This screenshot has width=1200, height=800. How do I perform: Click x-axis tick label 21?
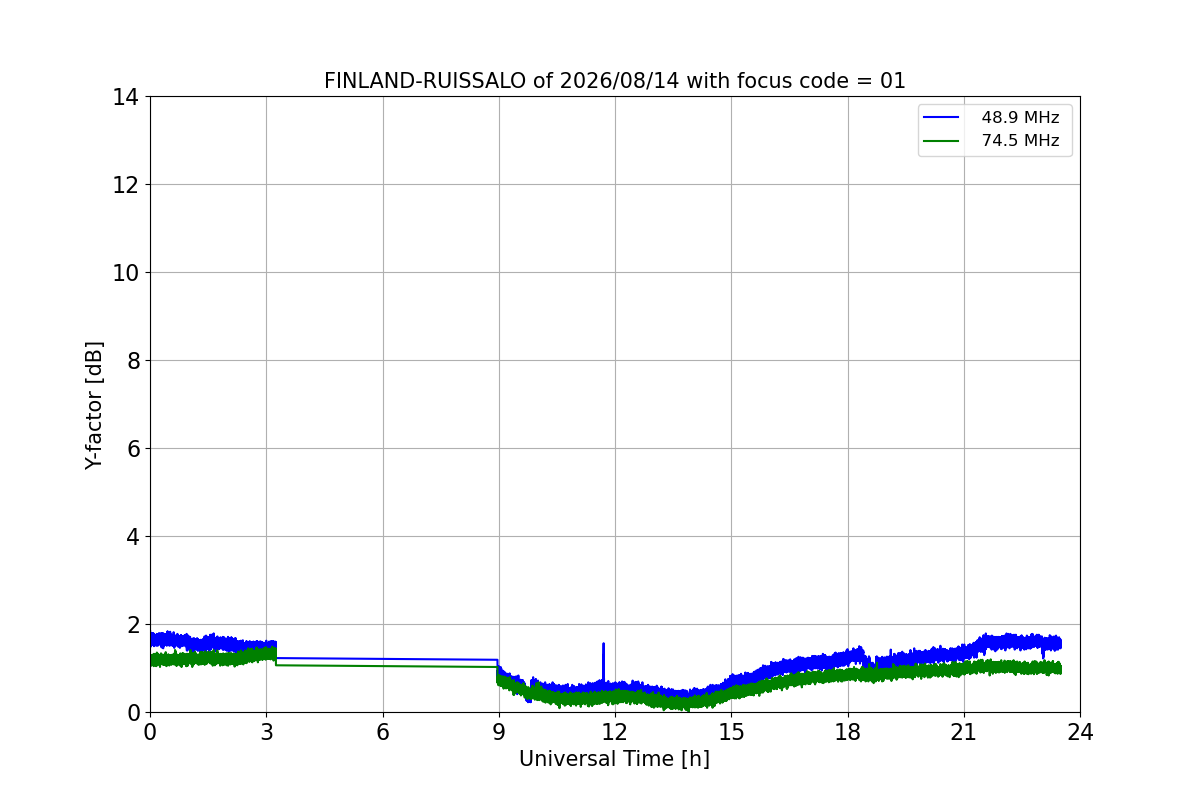coord(964,732)
